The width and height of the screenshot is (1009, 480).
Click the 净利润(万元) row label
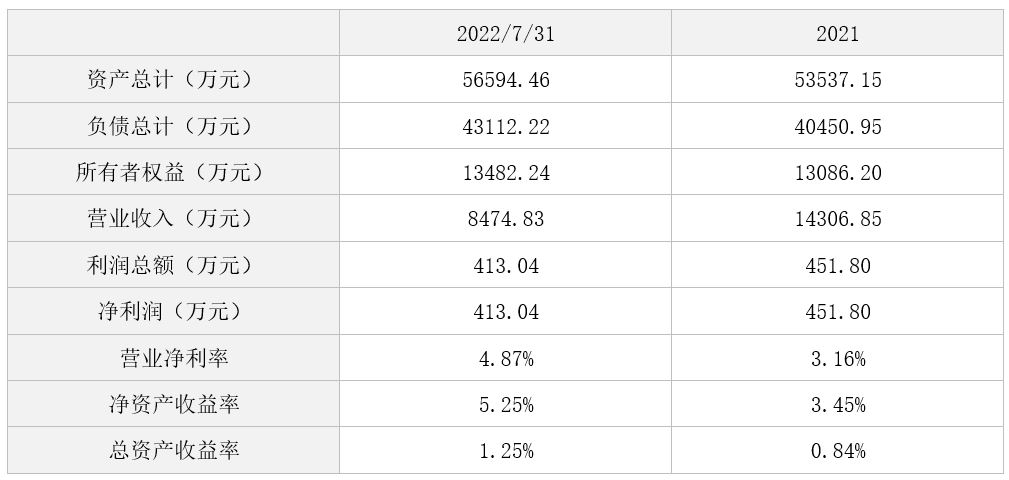(174, 311)
